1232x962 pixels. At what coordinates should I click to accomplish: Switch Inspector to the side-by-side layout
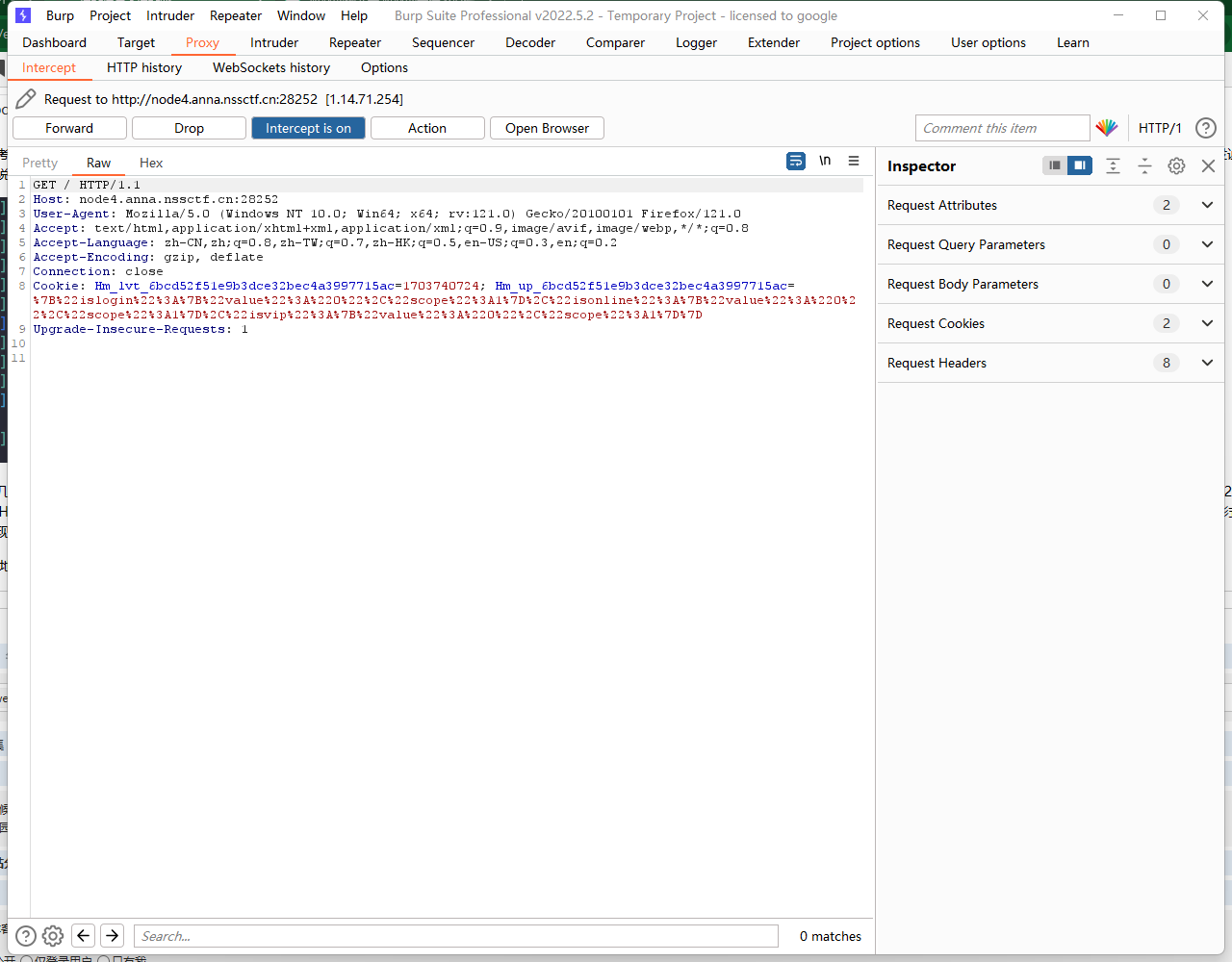[x=1080, y=165]
